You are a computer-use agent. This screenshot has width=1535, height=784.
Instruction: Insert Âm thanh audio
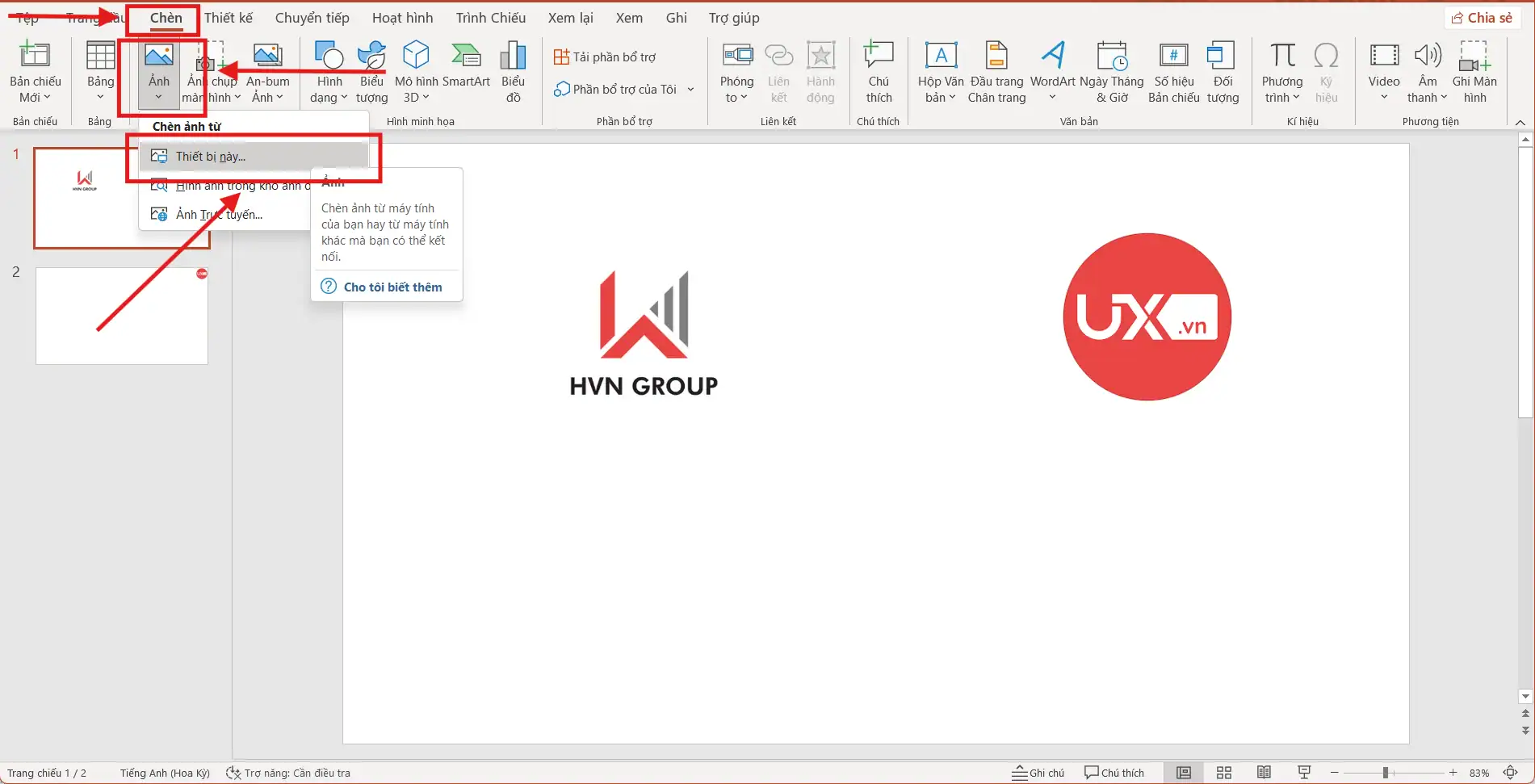[1428, 71]
